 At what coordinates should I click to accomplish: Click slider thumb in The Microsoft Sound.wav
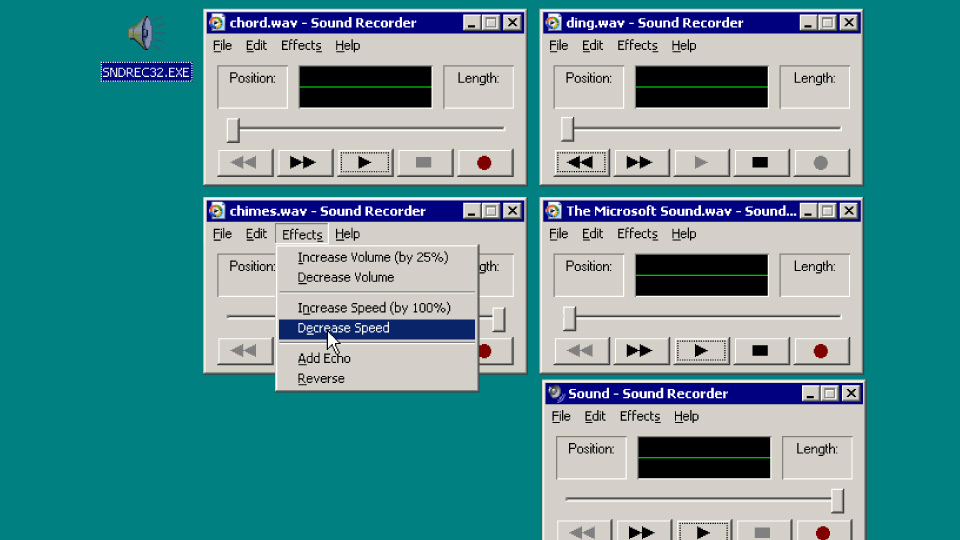click(x=569, y=319)
